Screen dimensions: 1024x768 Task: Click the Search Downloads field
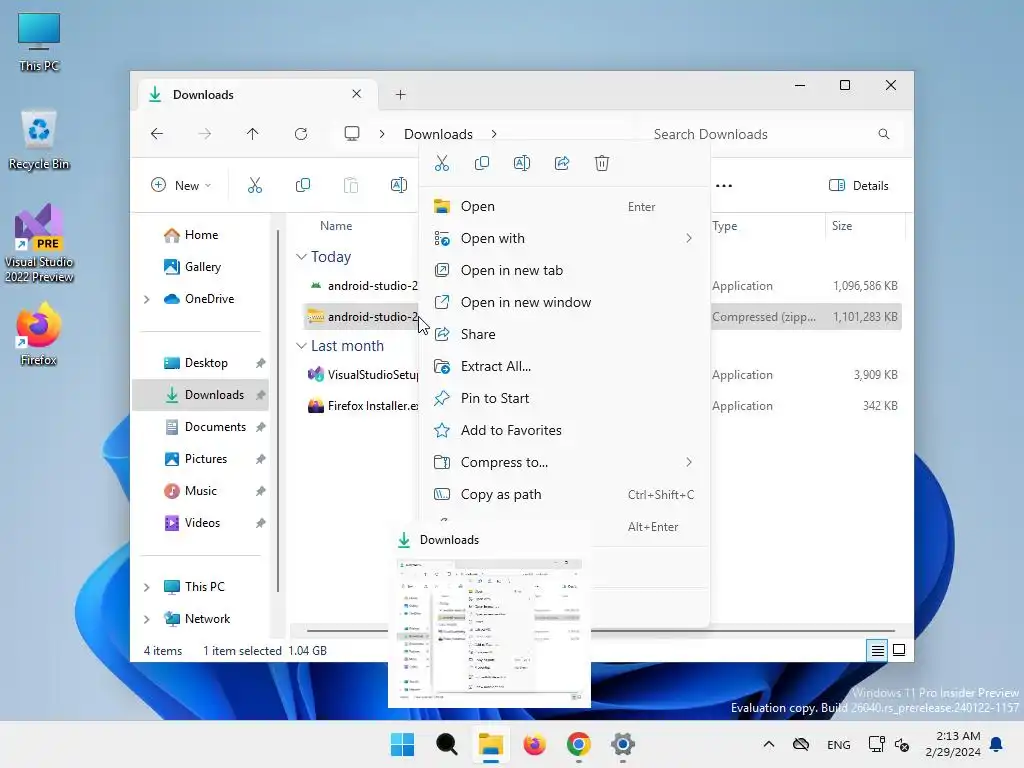coord(771,134)
